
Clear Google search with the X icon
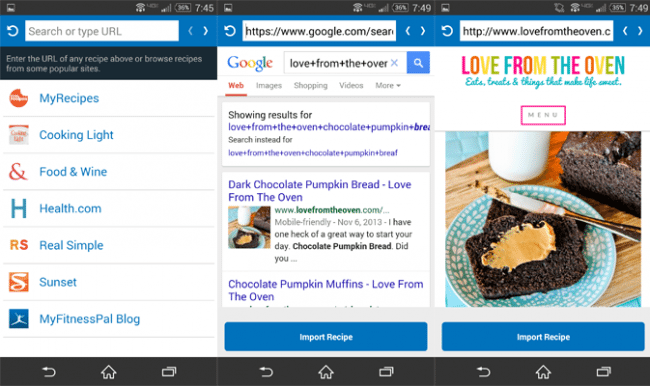(x=394, y=63)
